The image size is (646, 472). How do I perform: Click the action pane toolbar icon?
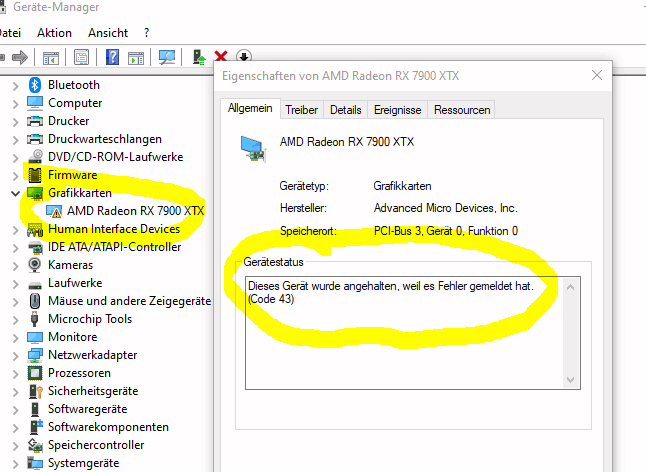coord(136,58)
